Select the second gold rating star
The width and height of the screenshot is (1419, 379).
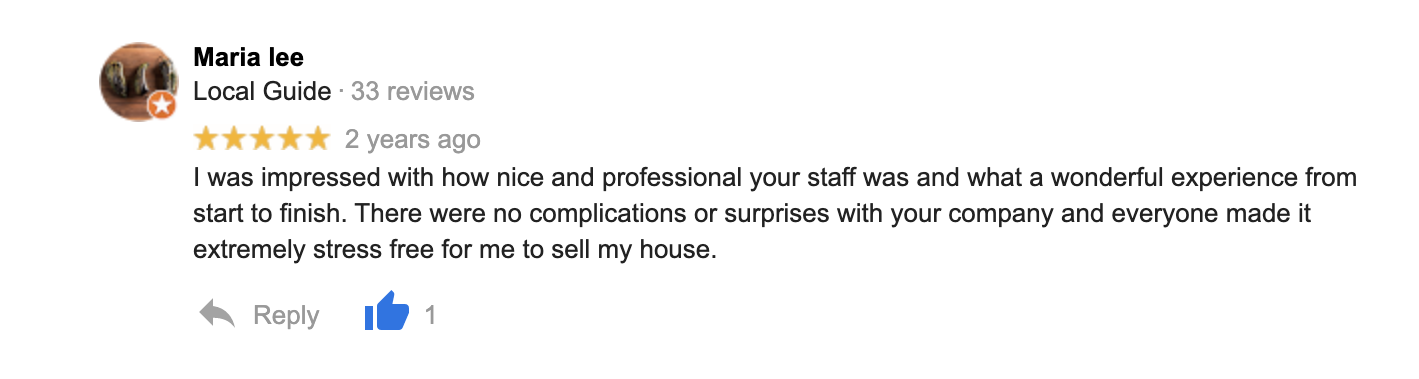pos(233,138)
